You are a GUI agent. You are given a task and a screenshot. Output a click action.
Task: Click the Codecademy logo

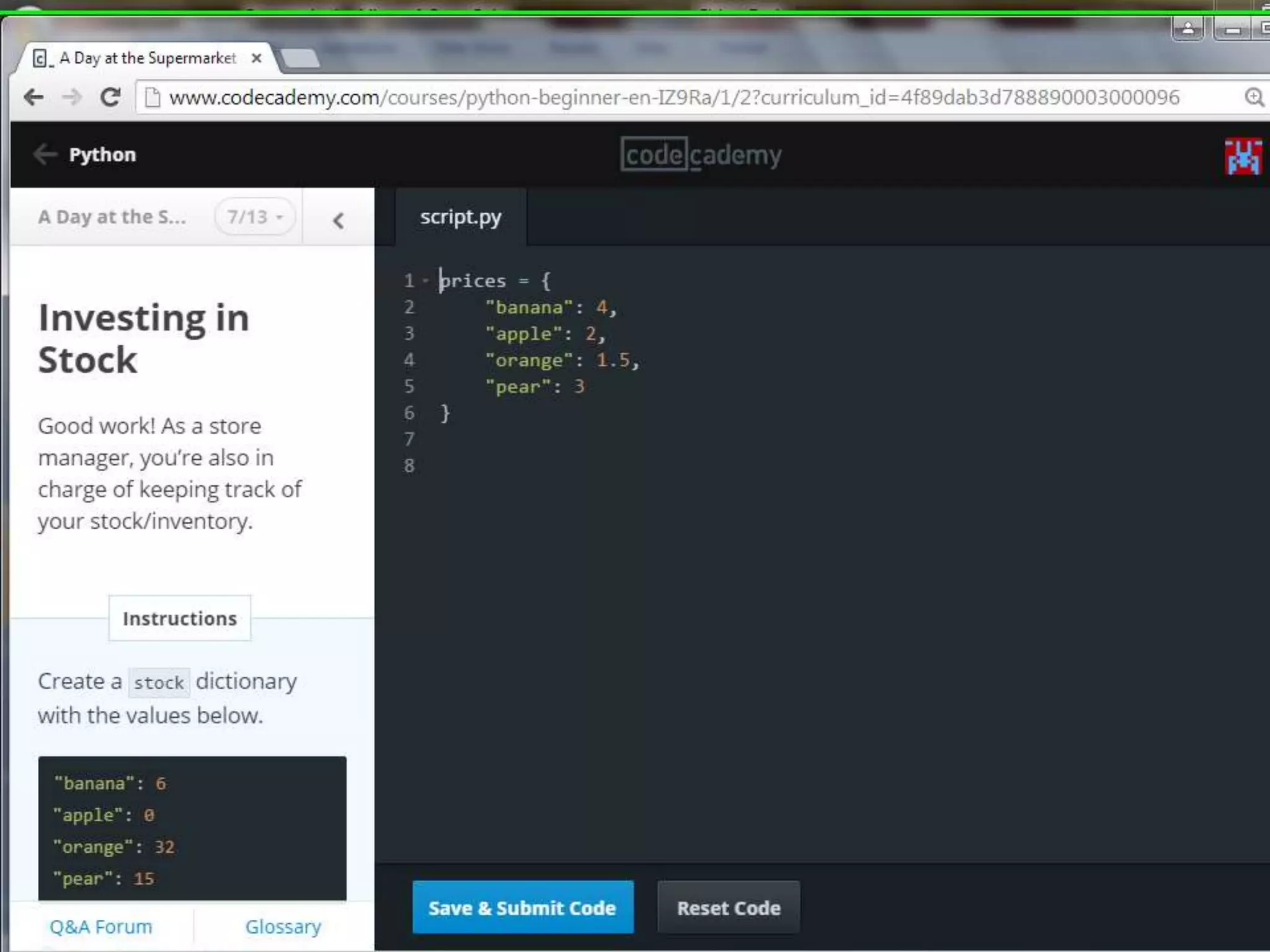tap(701, 155)
